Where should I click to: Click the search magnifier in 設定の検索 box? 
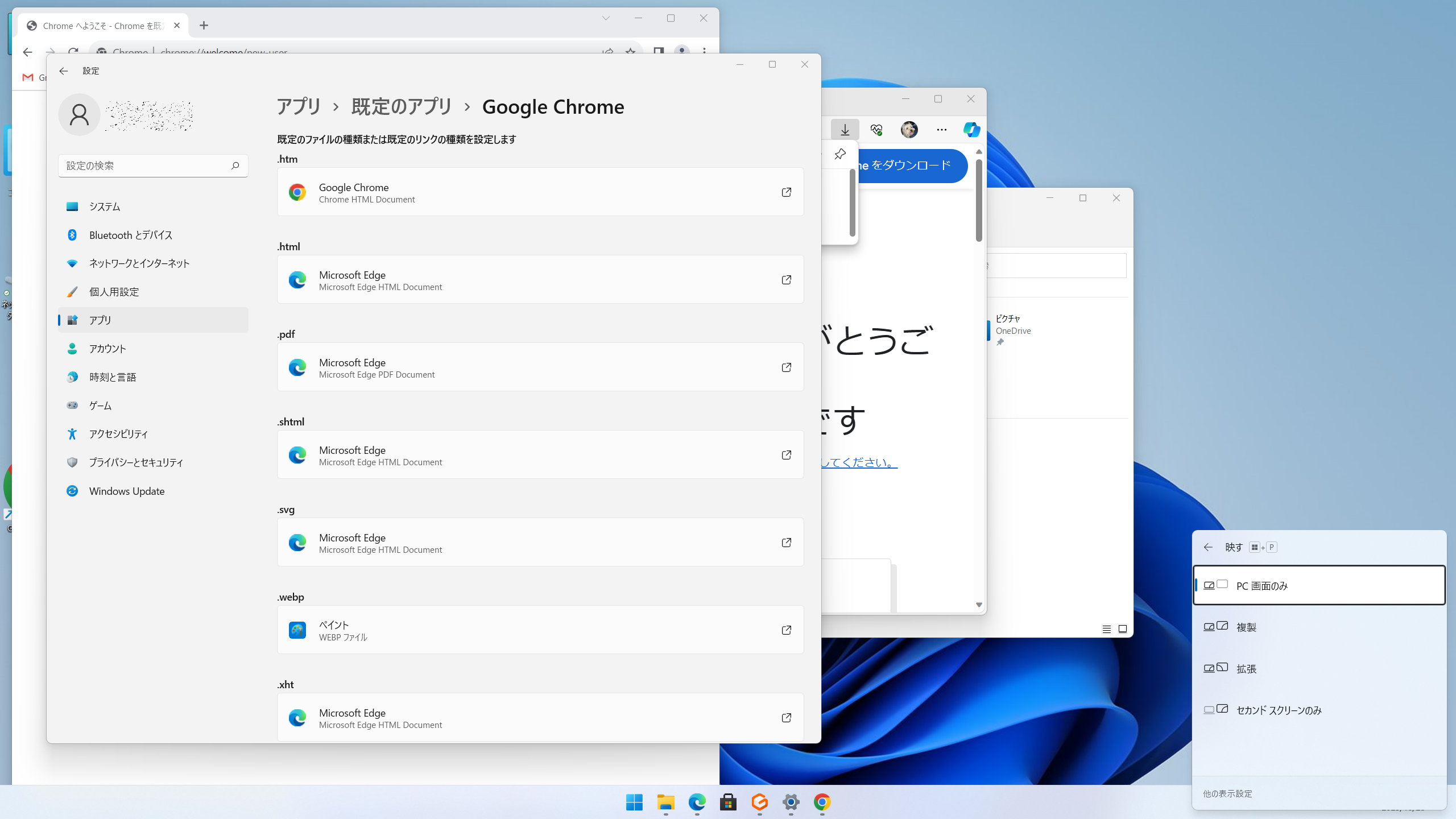click(x=235, y=166)
